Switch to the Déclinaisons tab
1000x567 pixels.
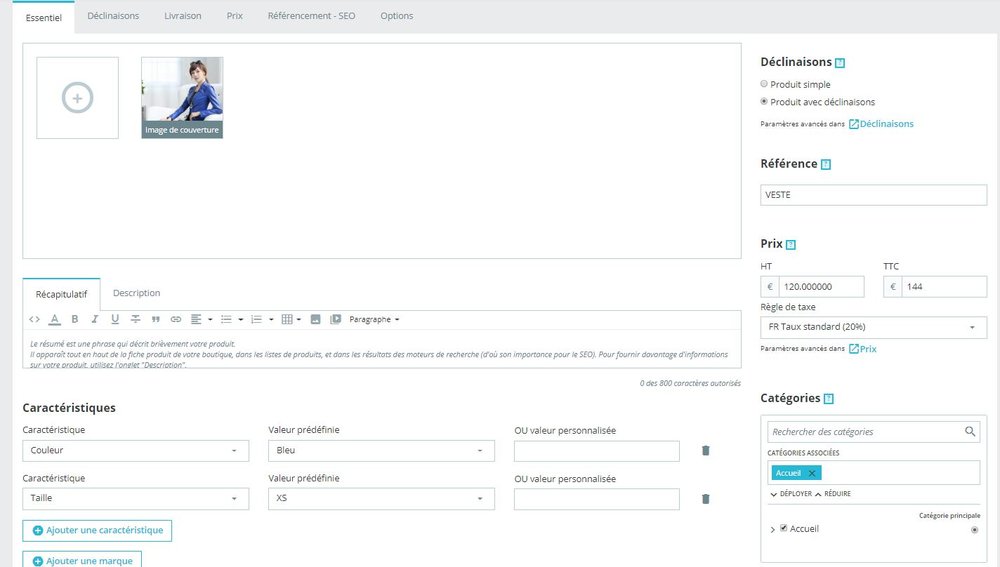tap(113, 16)
